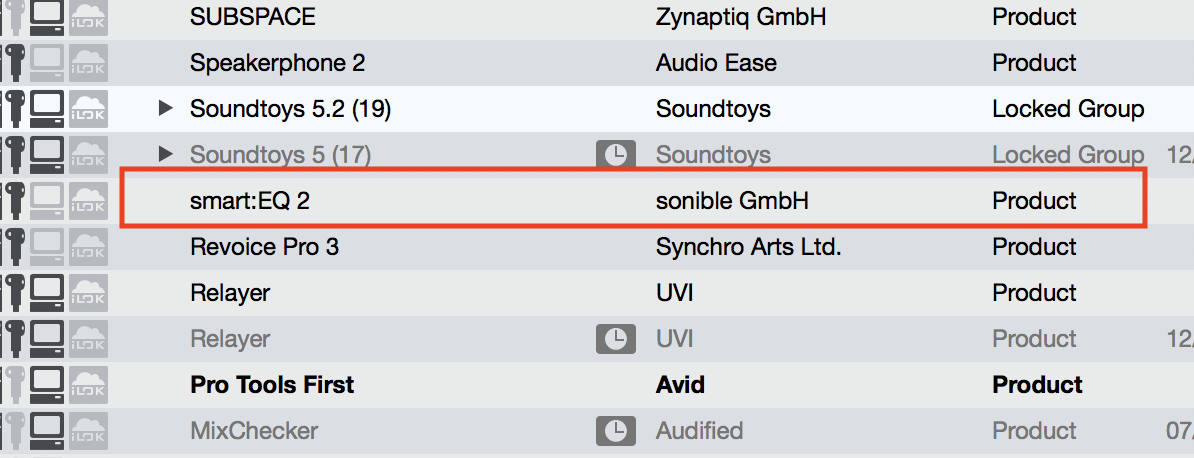Click the clock icon on the greyed Relayer row
The image size is (1194, 458).
[x=615, y=339]
